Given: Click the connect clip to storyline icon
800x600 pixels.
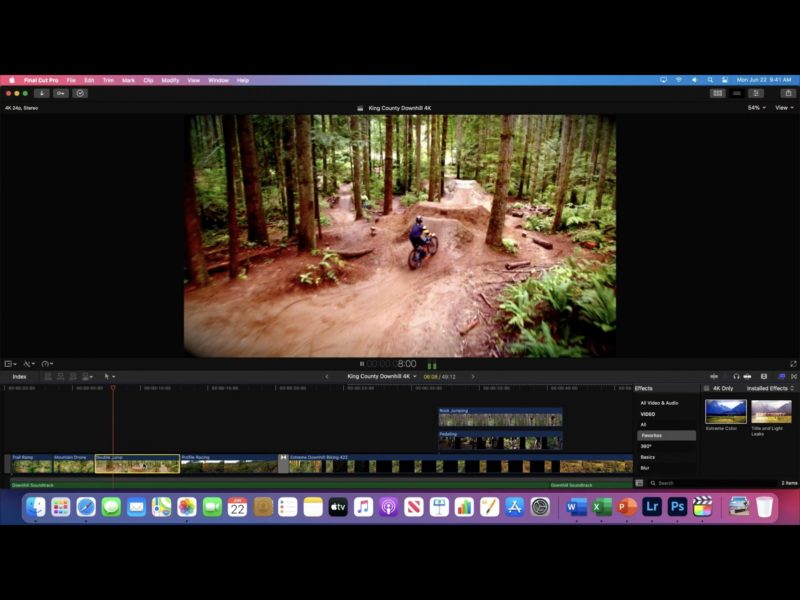Looking at the screenshot, I should [48, 377].
